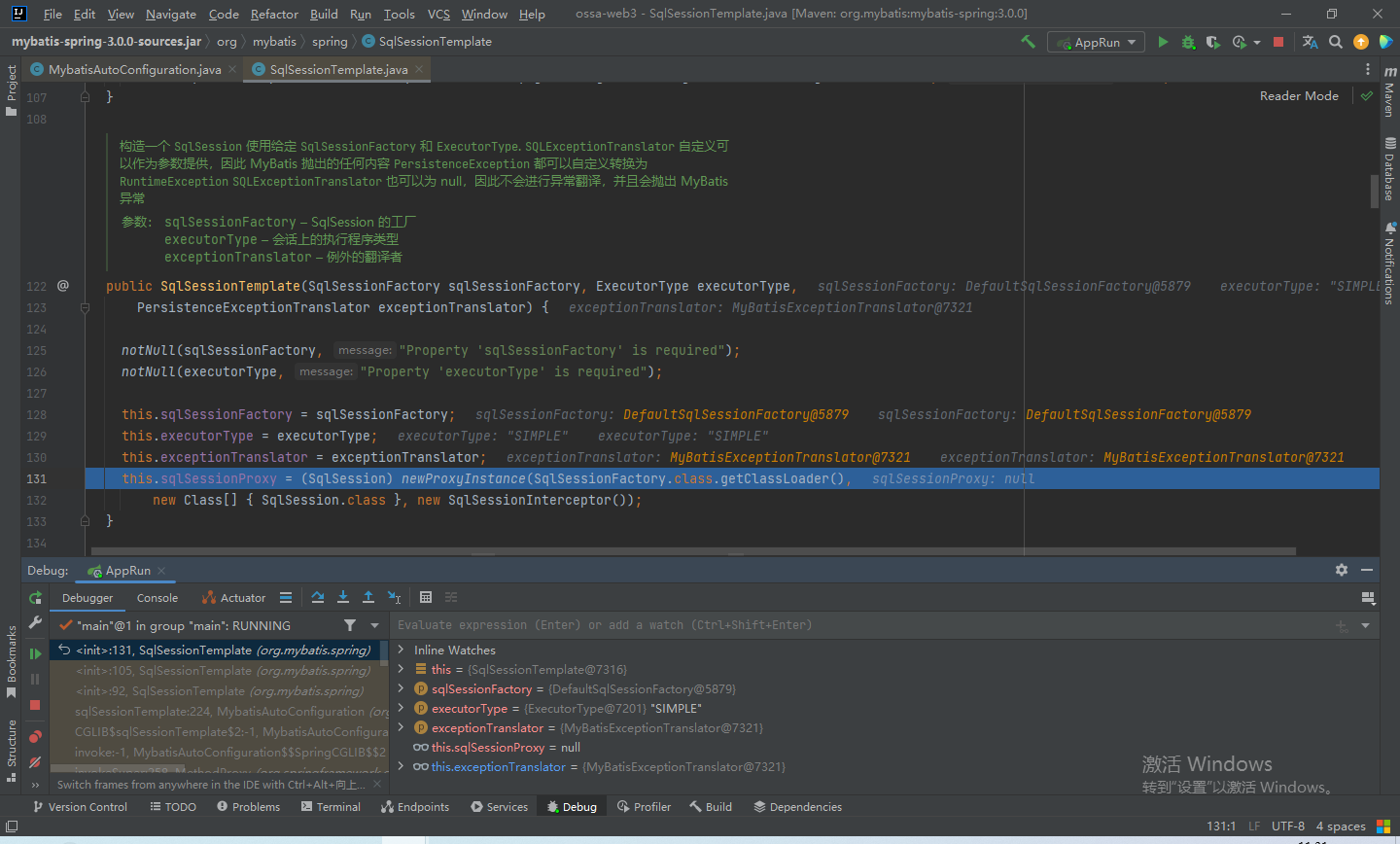Switch to MybatisAutoConfiguration.java tab

click(x=134, y=69)
